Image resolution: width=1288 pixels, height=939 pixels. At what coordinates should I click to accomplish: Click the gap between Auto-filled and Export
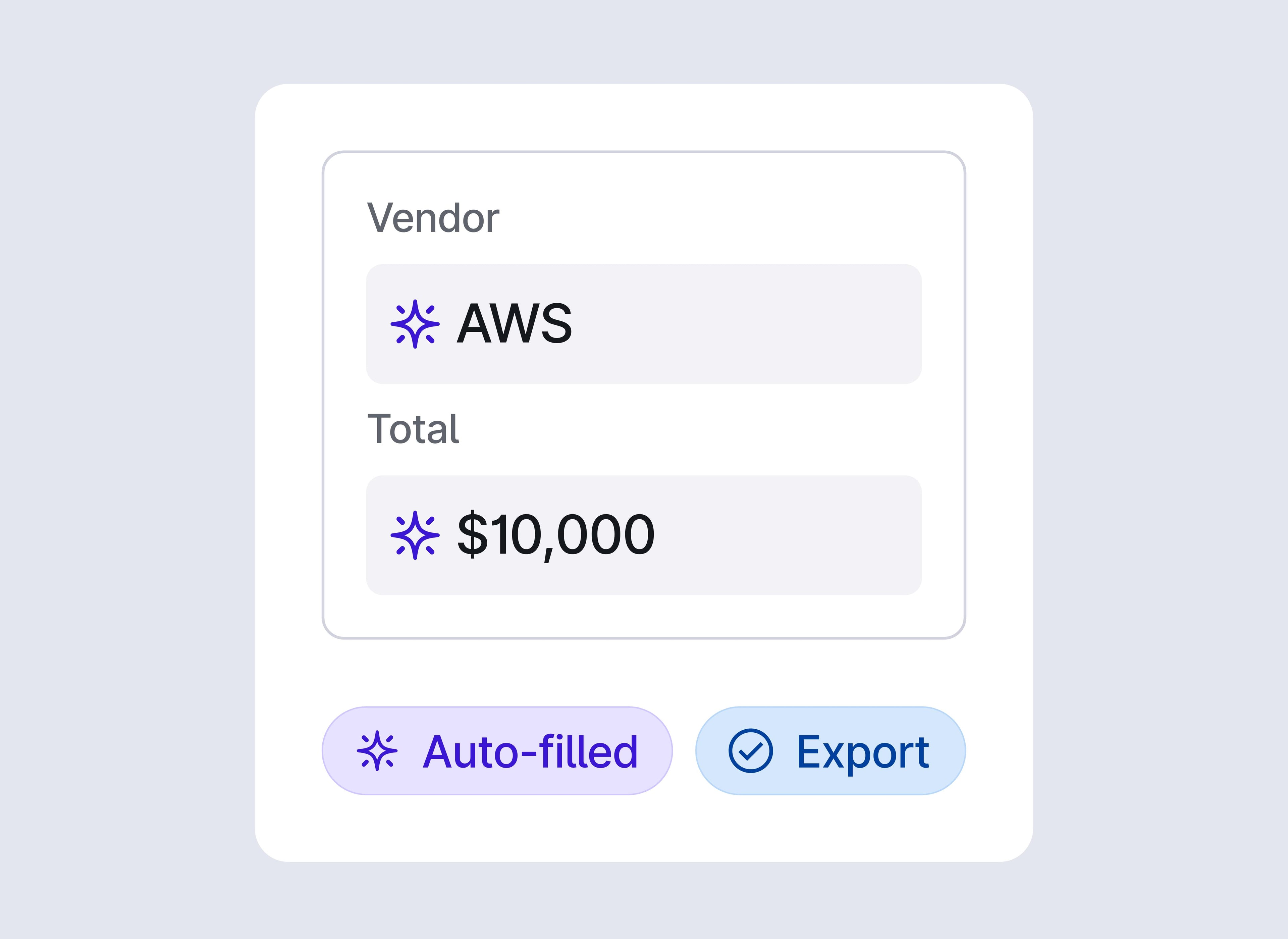[684, 751]
